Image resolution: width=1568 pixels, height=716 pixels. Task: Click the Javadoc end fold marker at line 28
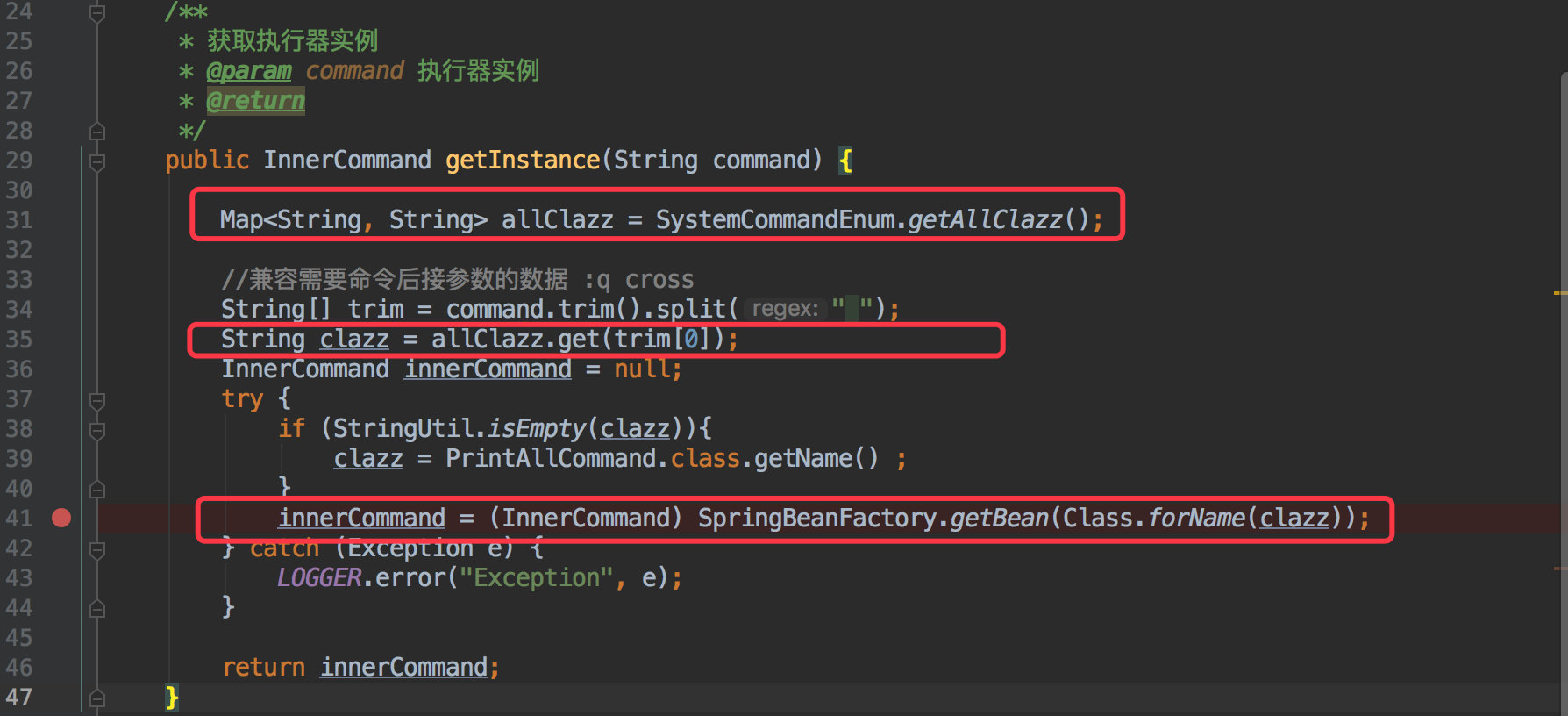coord(97,132)
